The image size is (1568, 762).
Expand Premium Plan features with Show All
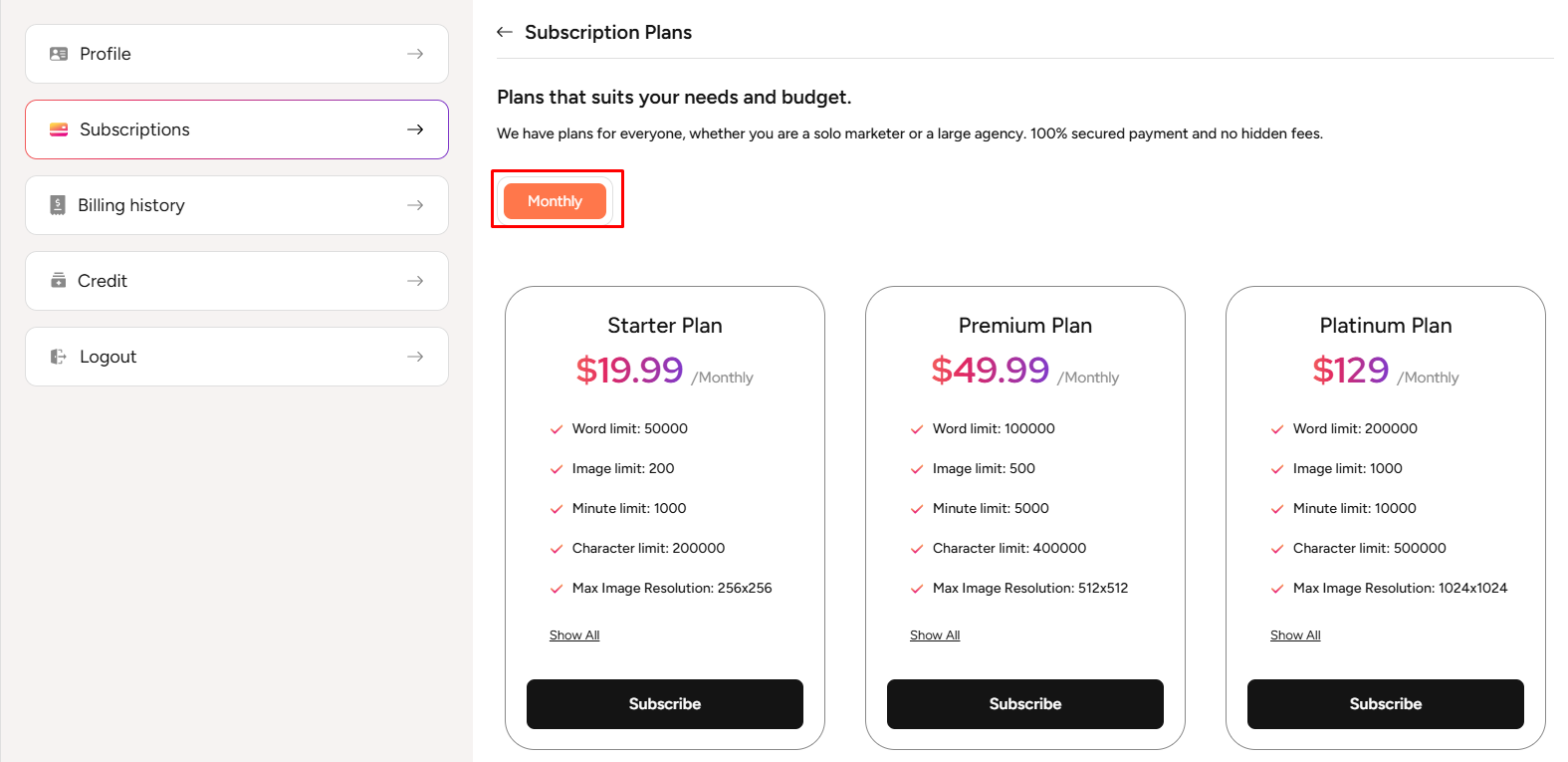[x=935, y=635]
